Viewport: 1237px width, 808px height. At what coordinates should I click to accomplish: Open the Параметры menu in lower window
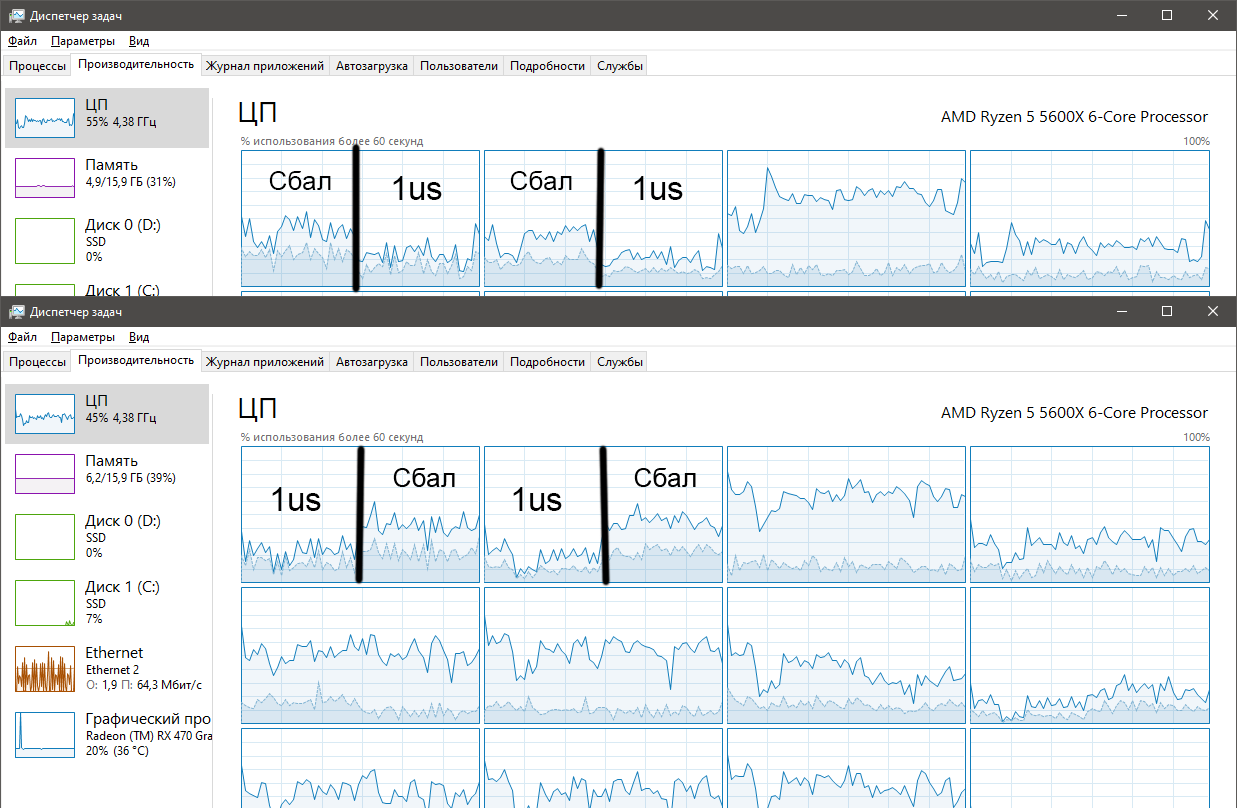[83, 337]
